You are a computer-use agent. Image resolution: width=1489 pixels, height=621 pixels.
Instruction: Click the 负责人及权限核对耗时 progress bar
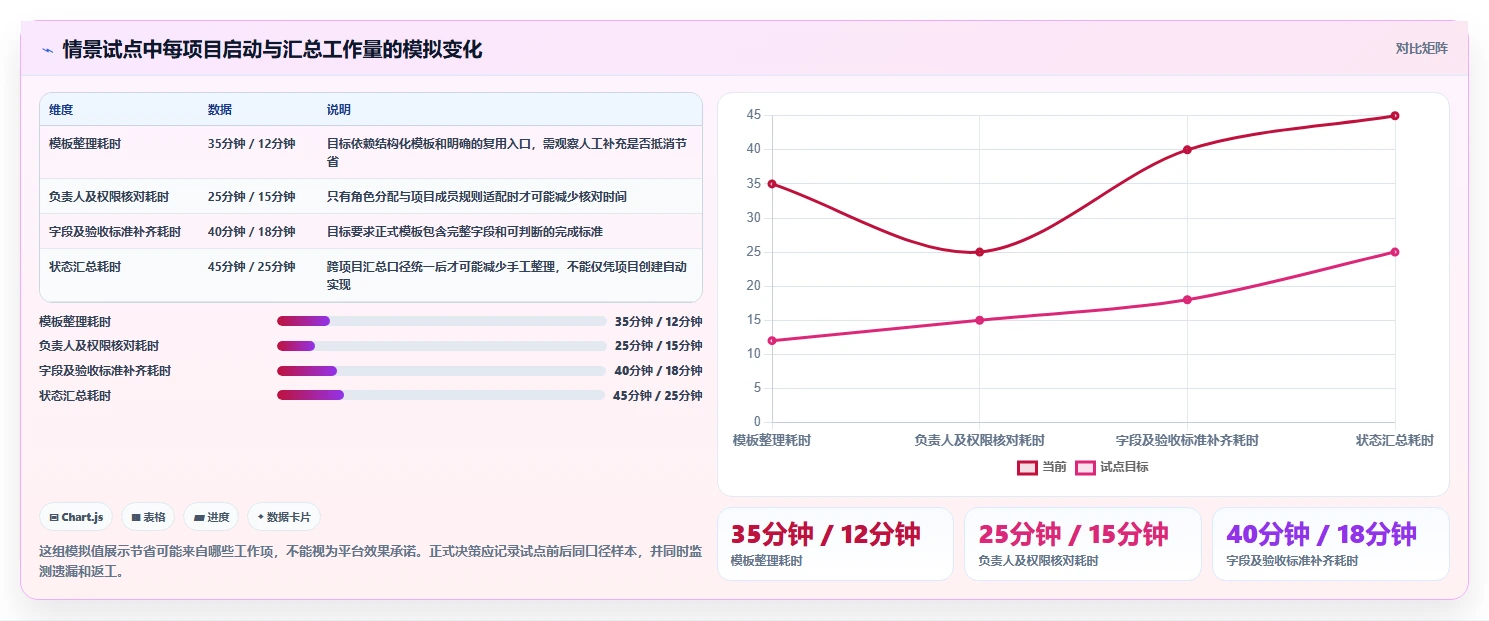click(x=441, y=346)
